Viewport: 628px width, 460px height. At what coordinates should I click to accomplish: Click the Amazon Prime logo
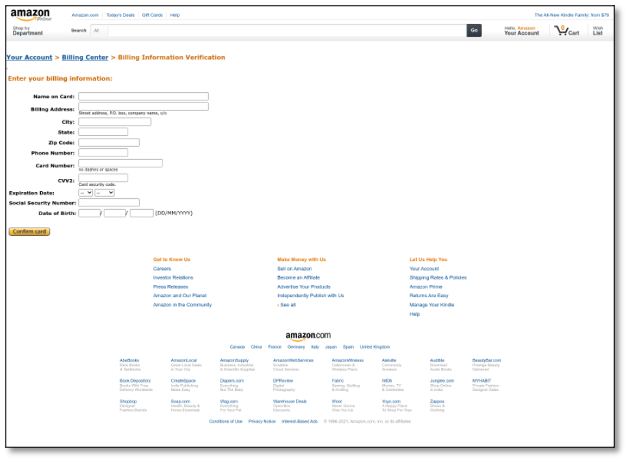[31, 15]
